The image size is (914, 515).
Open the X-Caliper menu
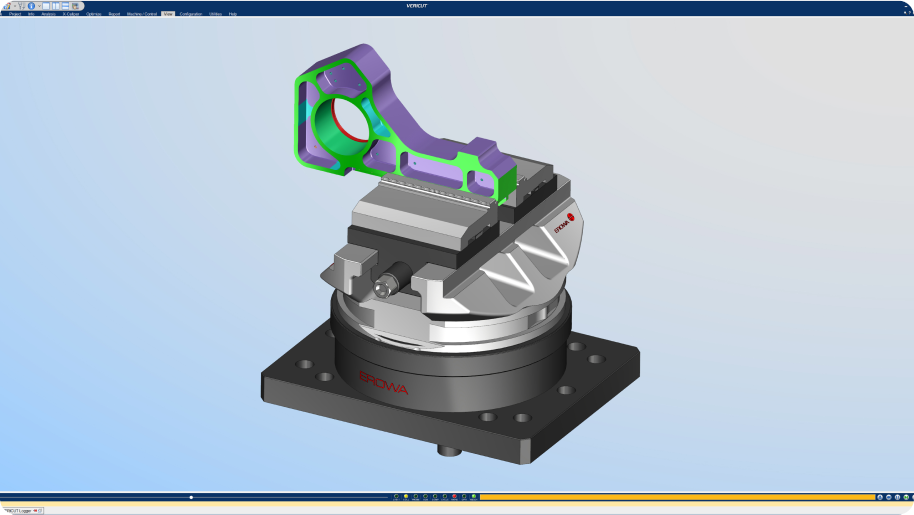[x=70, y=14]
